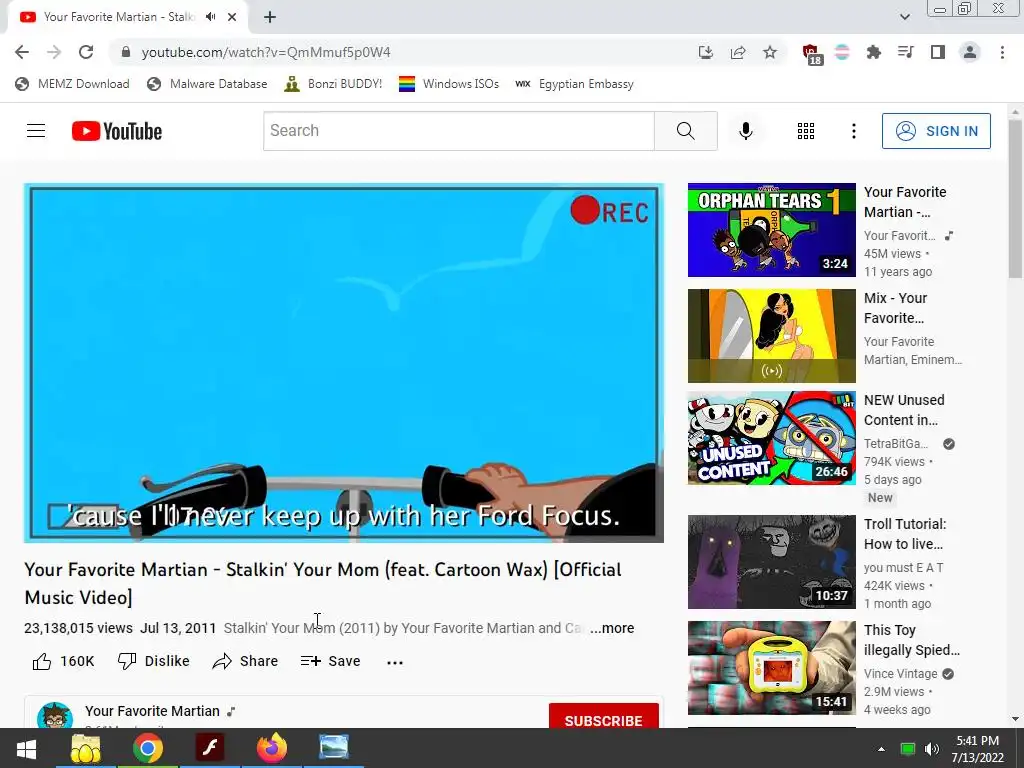Open a new tab with plus

click(x=270, y=18)
